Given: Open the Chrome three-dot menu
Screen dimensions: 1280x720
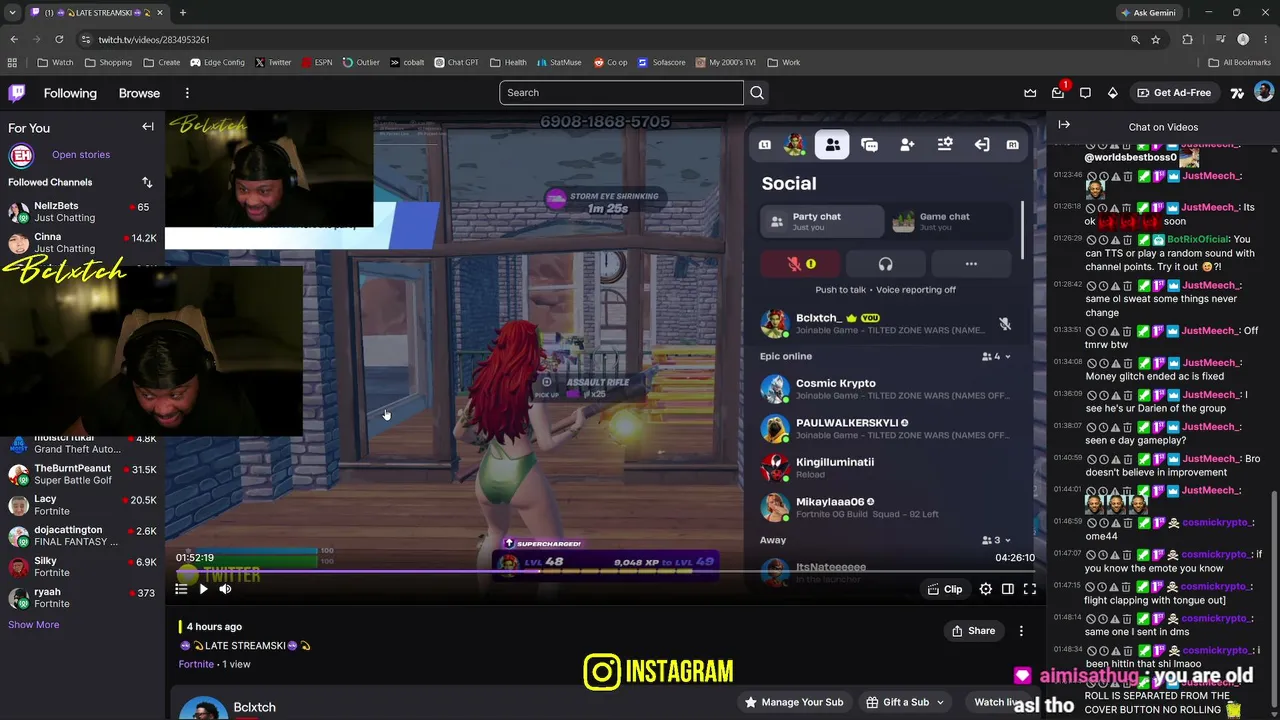Looking at the screenshot, I should 1265,39.
